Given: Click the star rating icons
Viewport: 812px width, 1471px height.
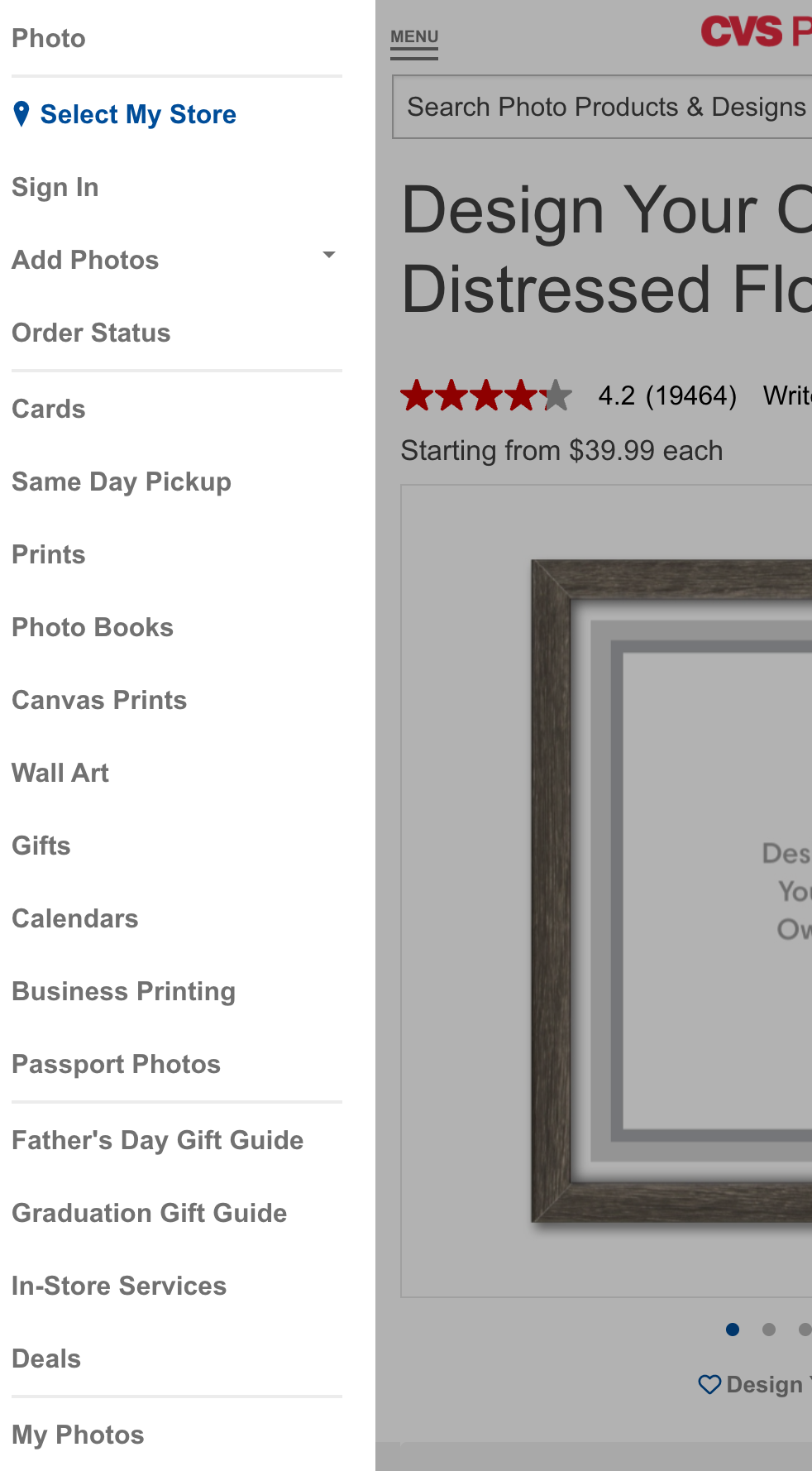Looking at the screenshot, I should [485, 395].
